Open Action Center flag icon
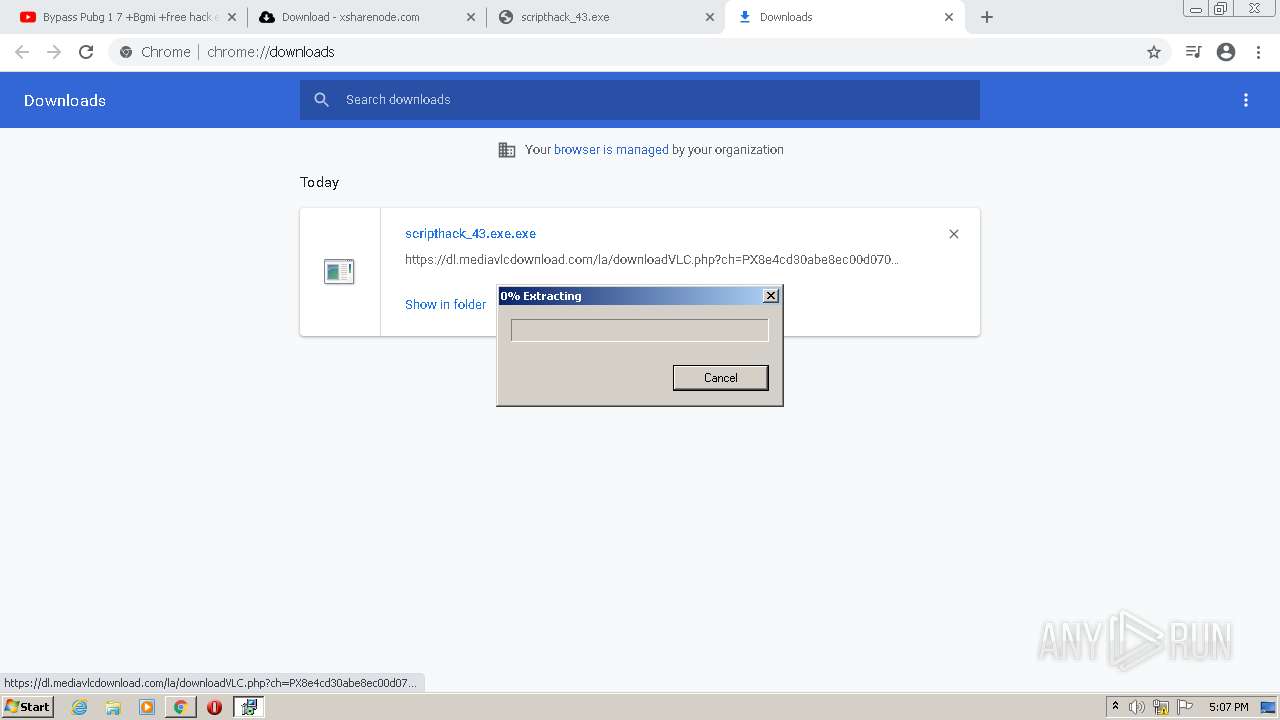 coord(1185,707)
